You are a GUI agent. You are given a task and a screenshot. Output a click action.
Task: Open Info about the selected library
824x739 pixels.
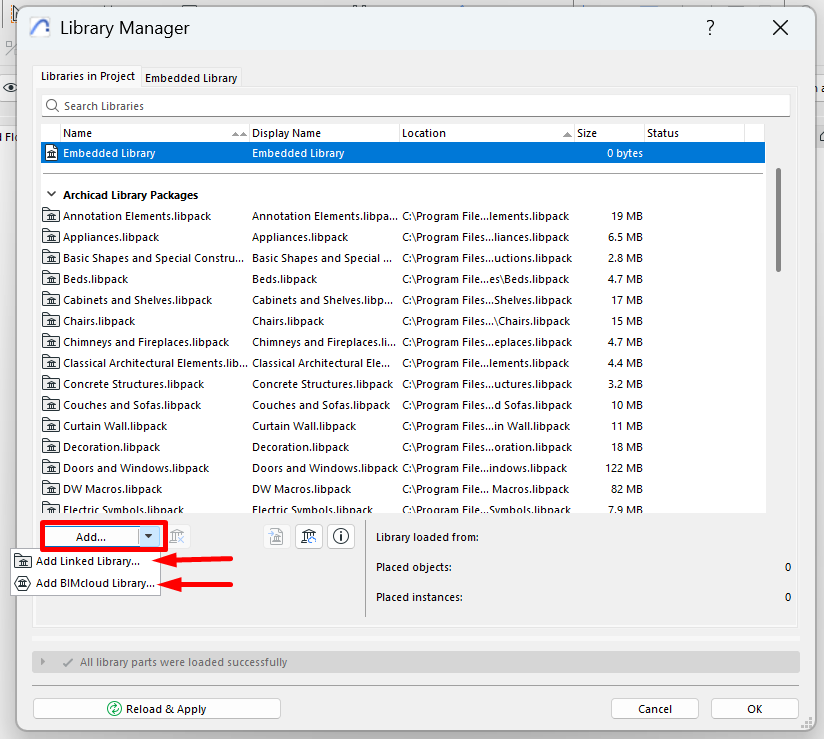[340, 536]
